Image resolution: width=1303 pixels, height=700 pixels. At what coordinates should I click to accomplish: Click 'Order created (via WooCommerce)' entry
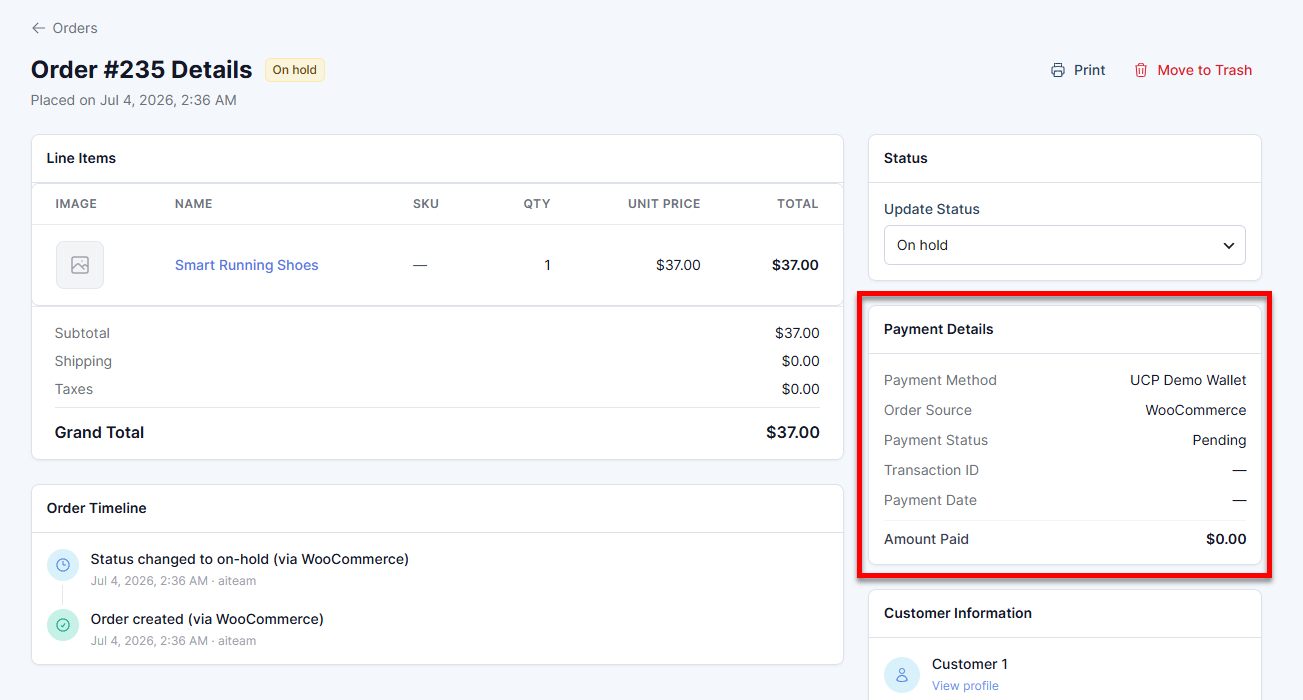pyautogui.click(x=207, y=619)
